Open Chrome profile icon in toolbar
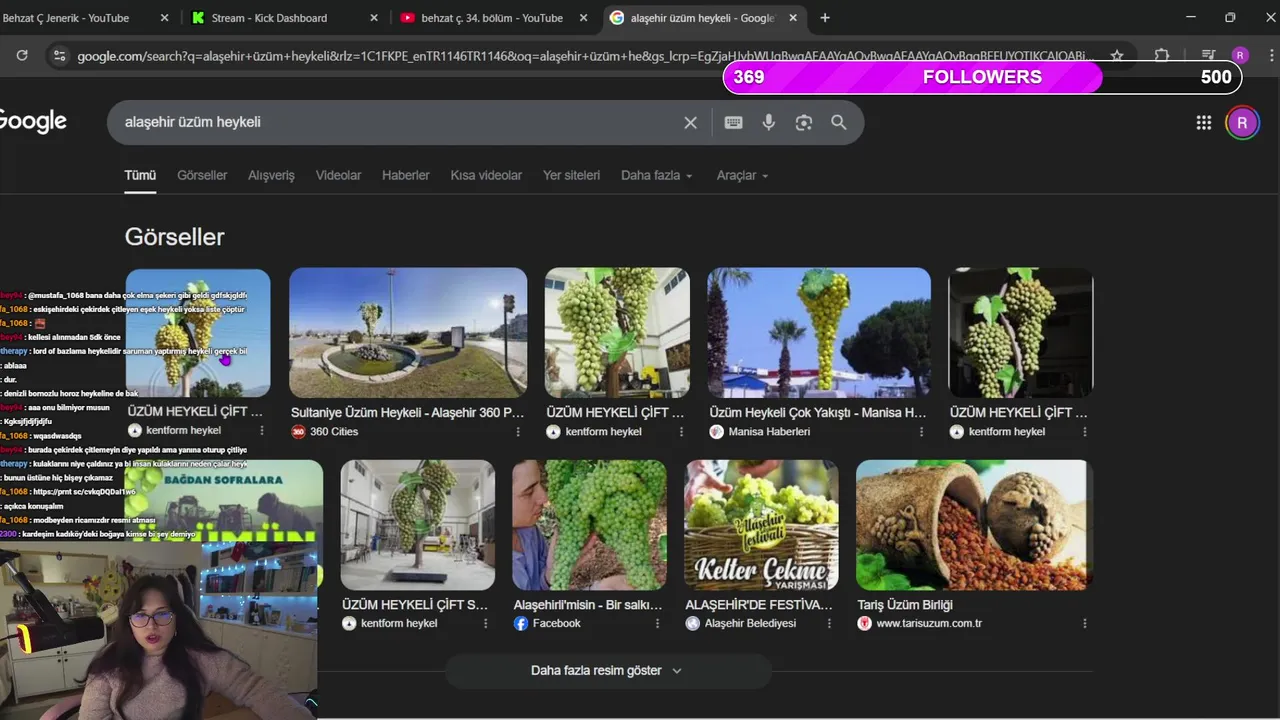Image resolution: width=1280 pixels, height=720 pixels. point(1240,56)
